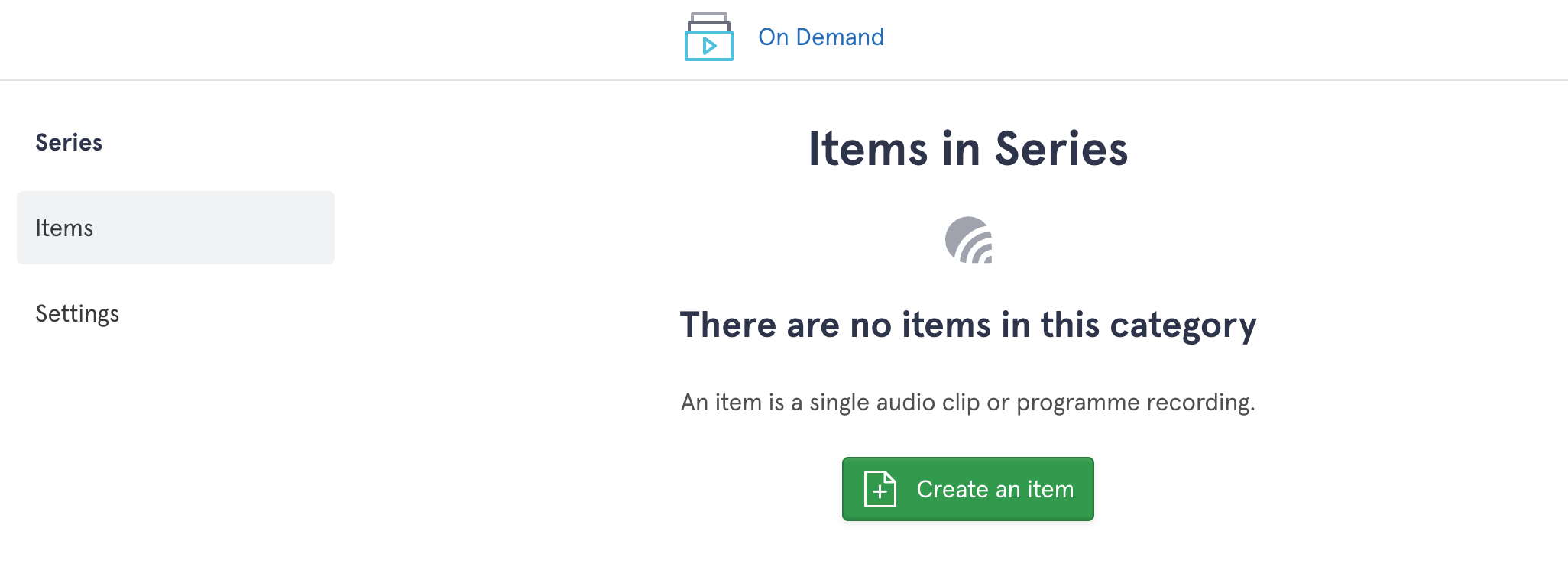
Task: Click the audio clip description text
Action: pyautogui.click(x=968, y=402)
